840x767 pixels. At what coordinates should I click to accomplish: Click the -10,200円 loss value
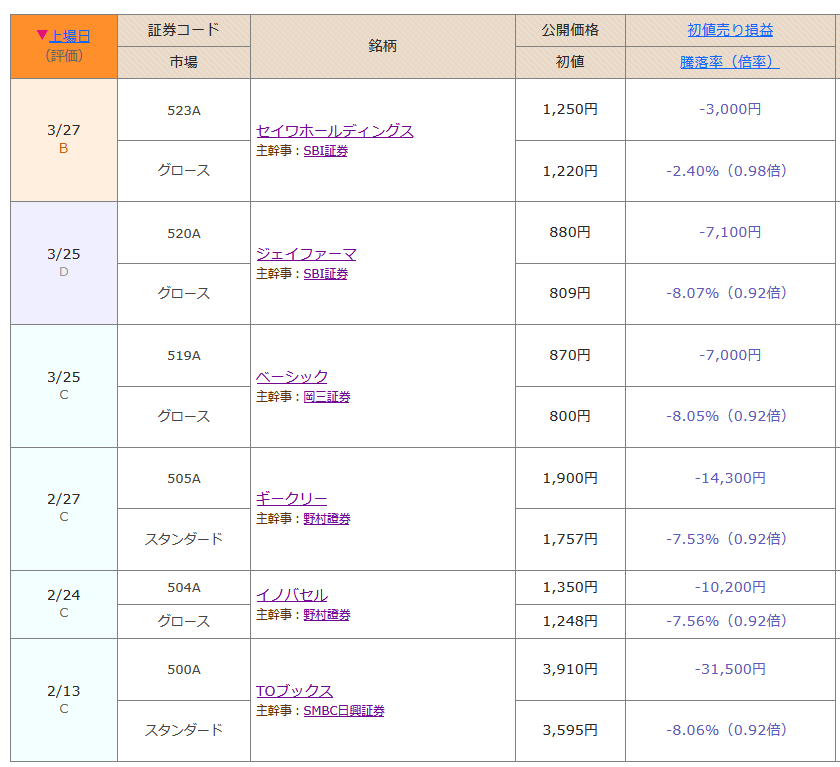pos(730,587)
